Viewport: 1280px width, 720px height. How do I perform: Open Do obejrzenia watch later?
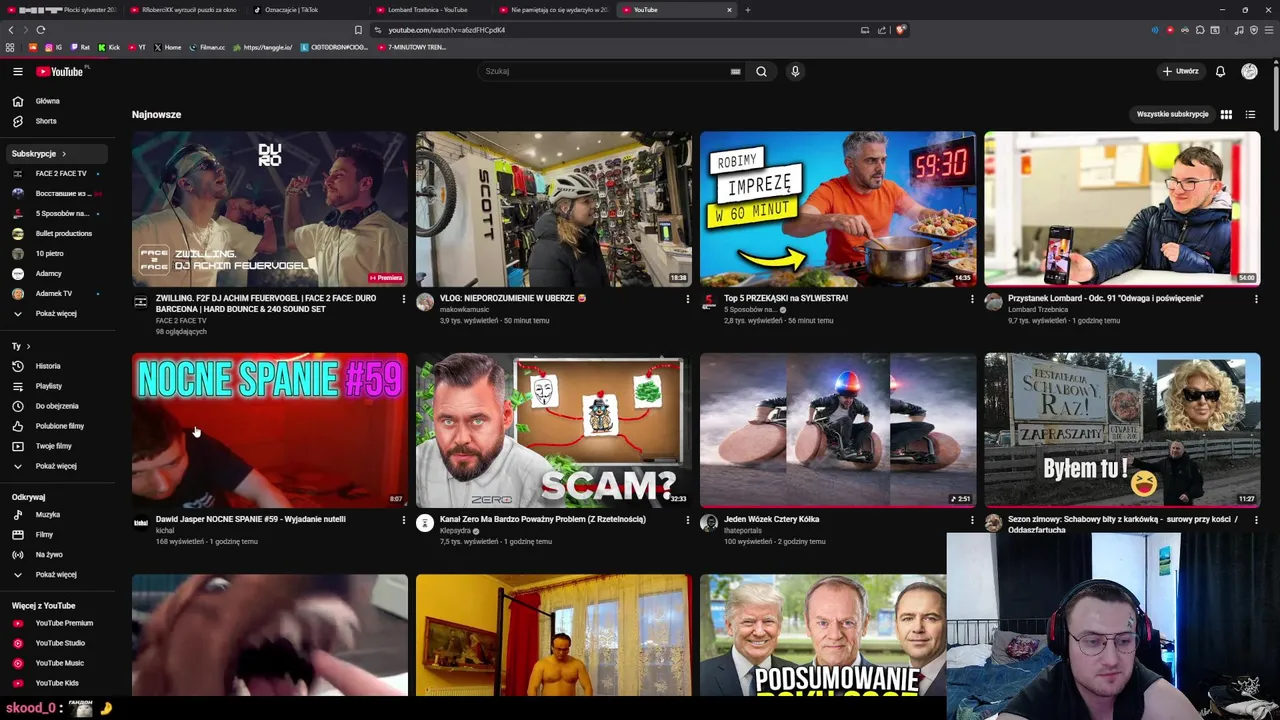[55, 406]
